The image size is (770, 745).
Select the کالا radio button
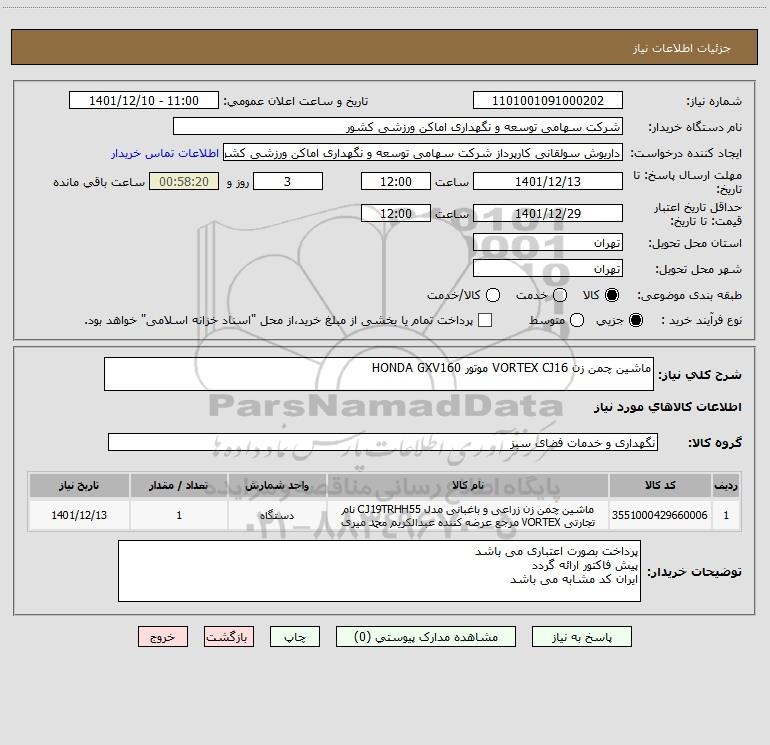[612, 295]
